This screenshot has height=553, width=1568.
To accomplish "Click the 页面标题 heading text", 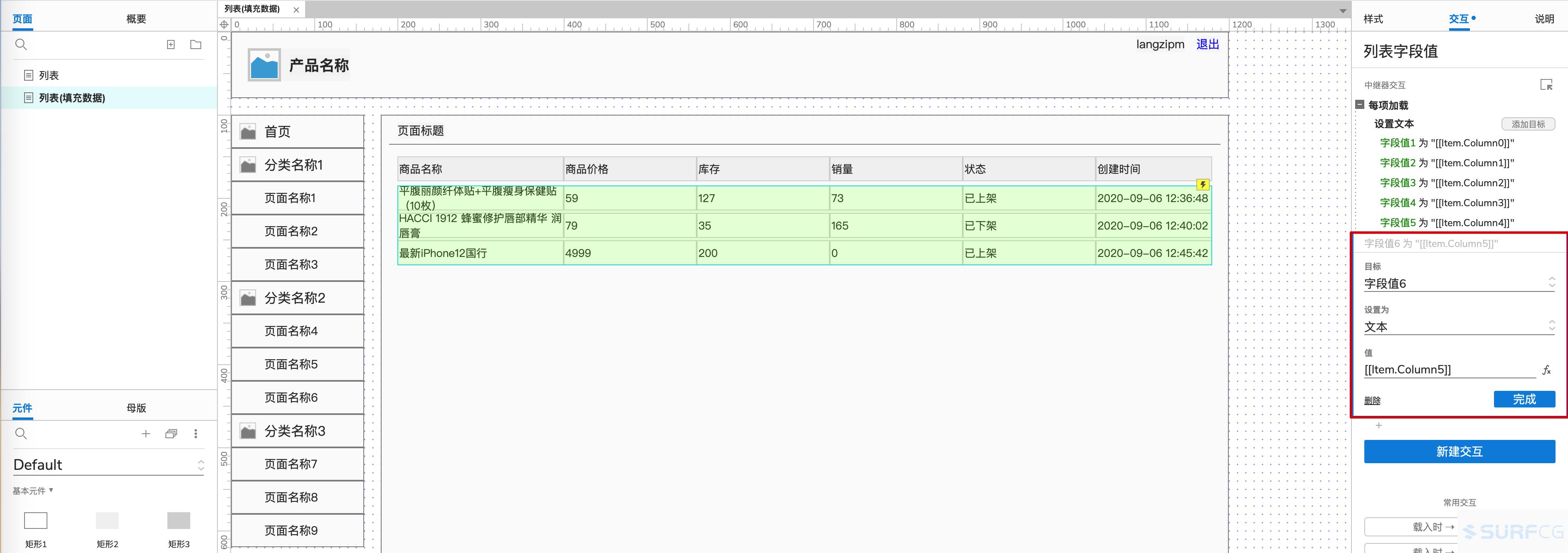I will pos(421,131).
